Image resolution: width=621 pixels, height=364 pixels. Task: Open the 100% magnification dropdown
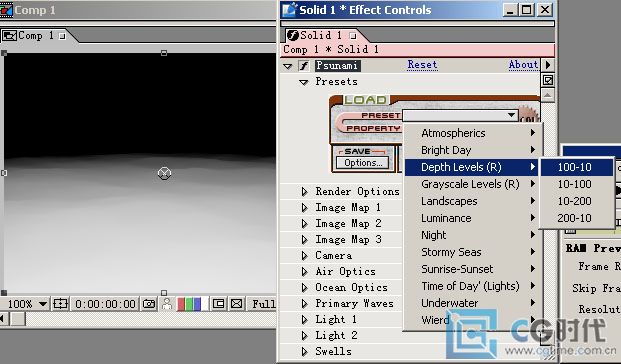[26, 304]
